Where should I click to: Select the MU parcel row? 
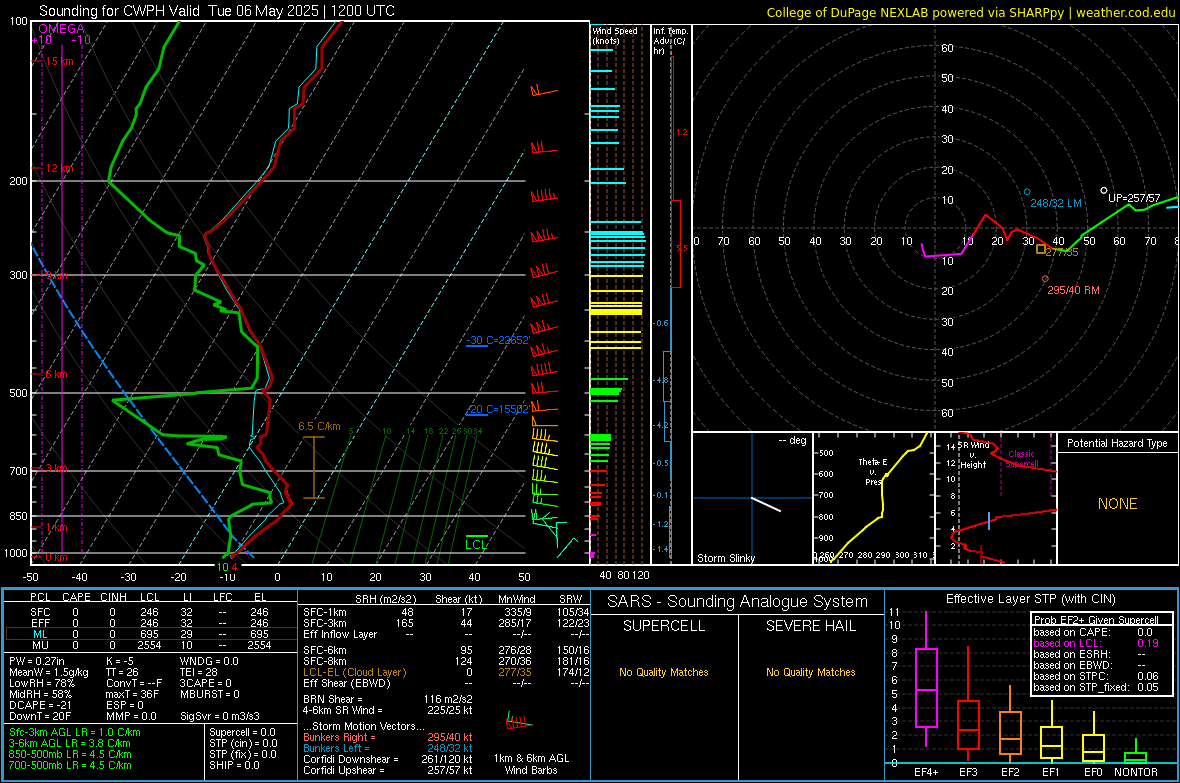pos(151,645)
